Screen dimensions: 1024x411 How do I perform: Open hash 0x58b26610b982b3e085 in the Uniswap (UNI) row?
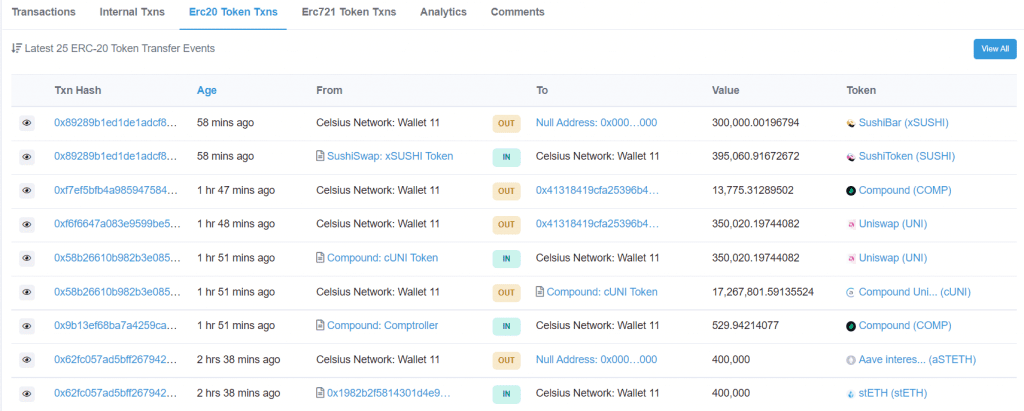coord(116,257)
